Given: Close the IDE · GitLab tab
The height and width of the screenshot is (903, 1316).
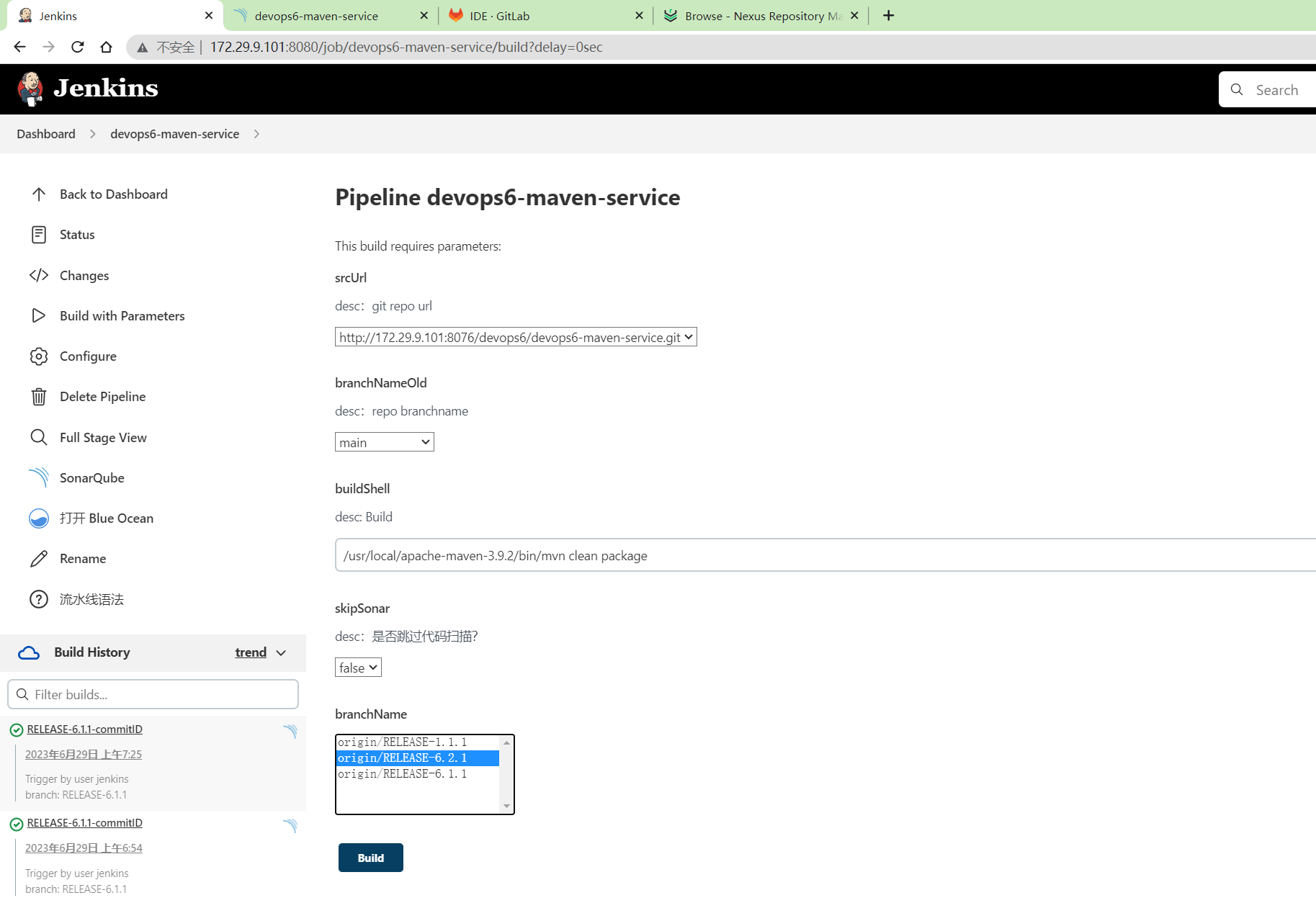Looking at the screenshot, I should point(639,15).
